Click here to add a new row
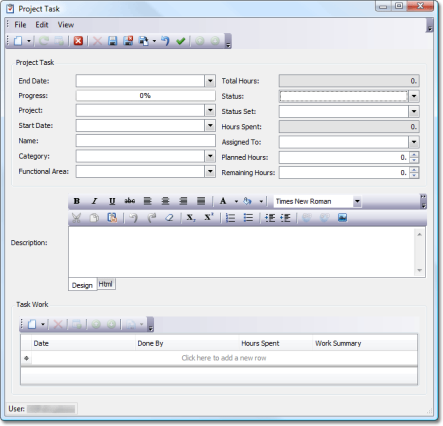 click(x=224, y=358)
